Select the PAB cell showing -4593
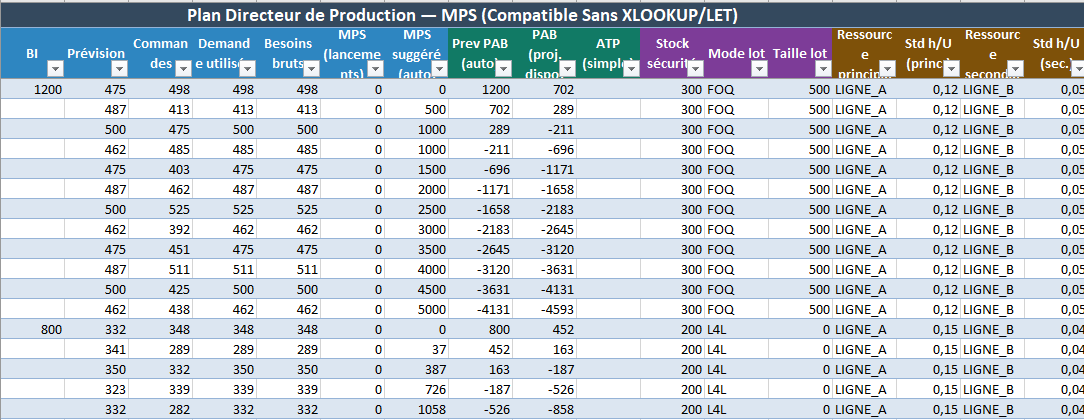1084x420 pixels. tap(545, 309)
